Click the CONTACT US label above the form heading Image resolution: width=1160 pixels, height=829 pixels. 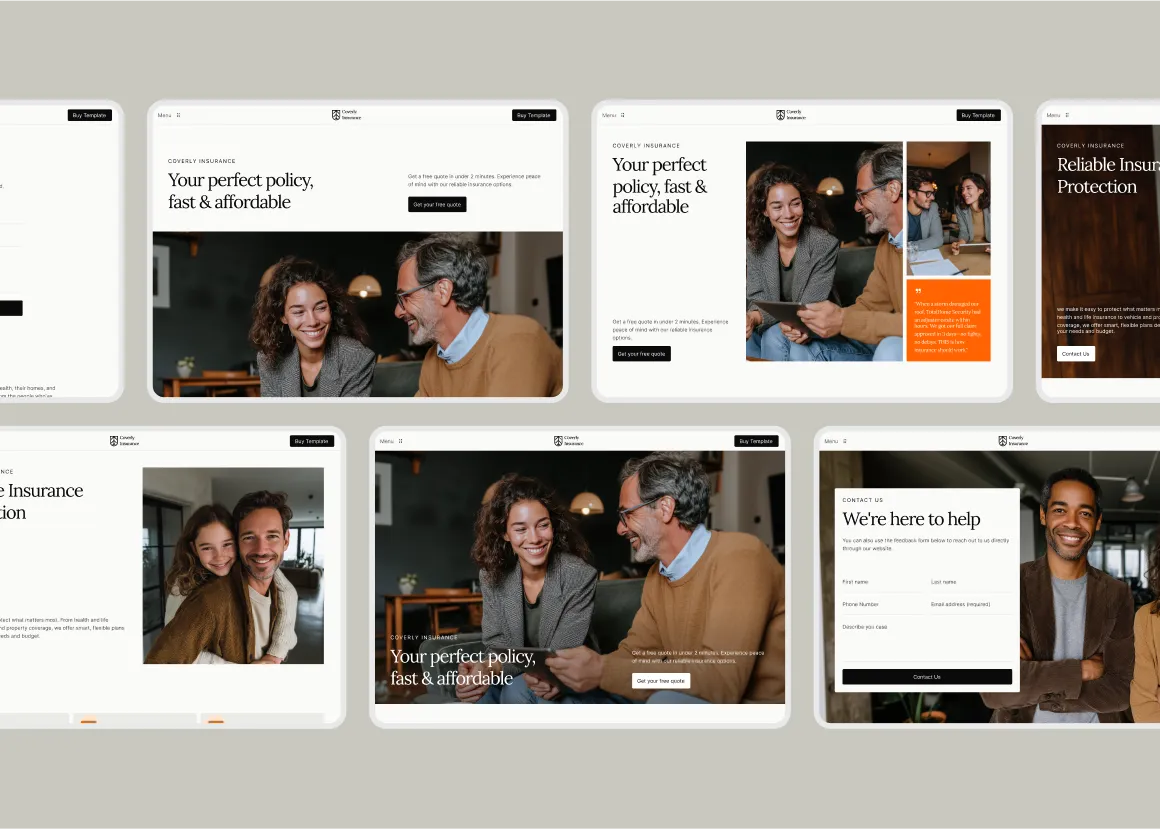pyautogui.click(x=863, y=501)
